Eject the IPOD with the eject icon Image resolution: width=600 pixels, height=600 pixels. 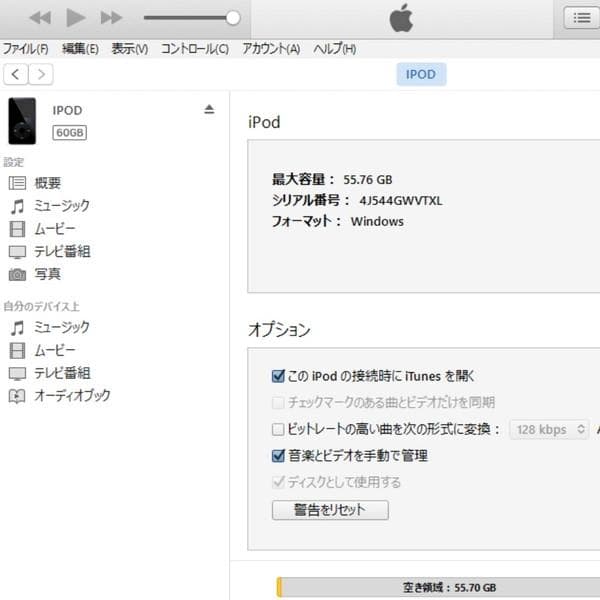pos(209,109)
